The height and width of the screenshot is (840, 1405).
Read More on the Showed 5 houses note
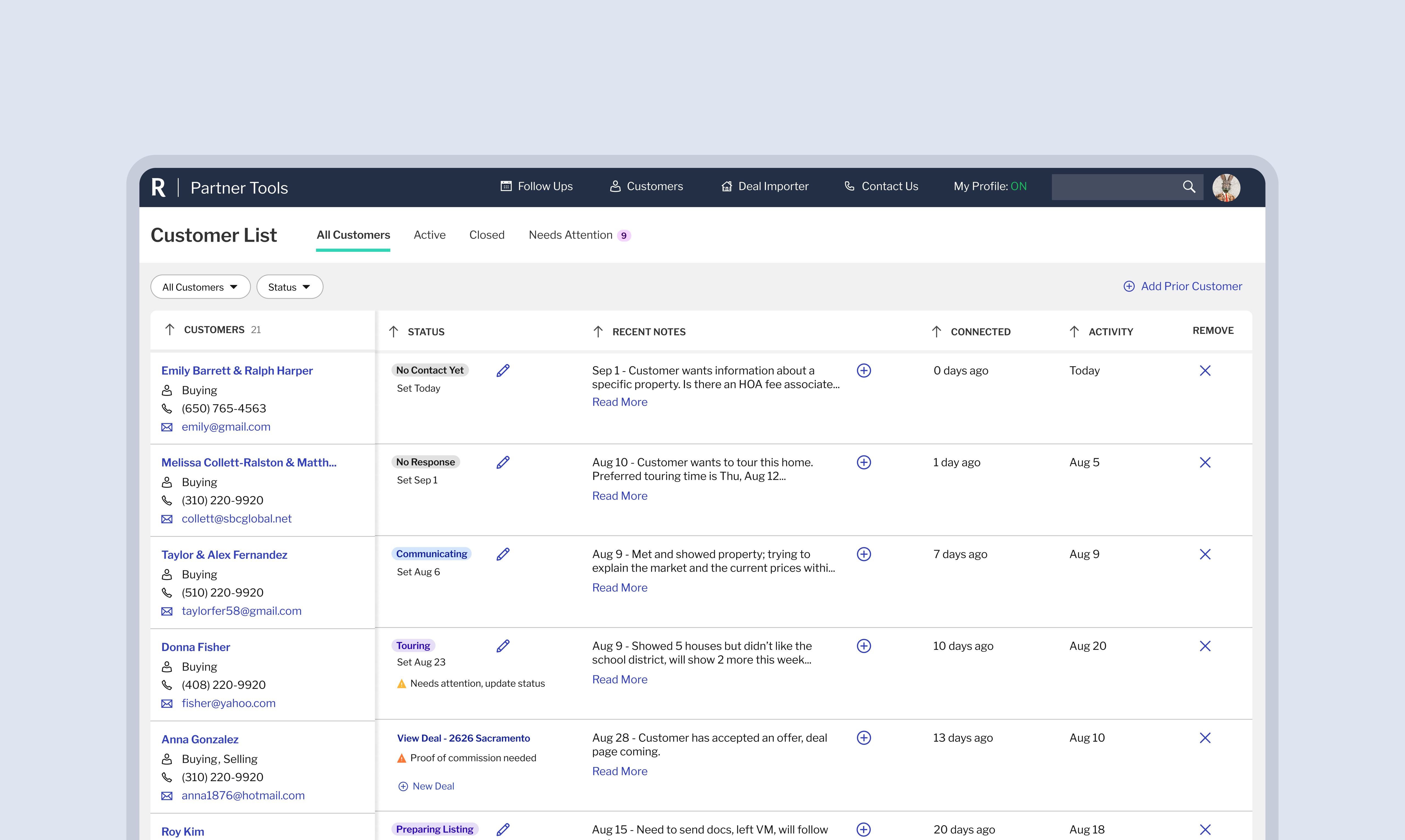(x=620, y=679)
